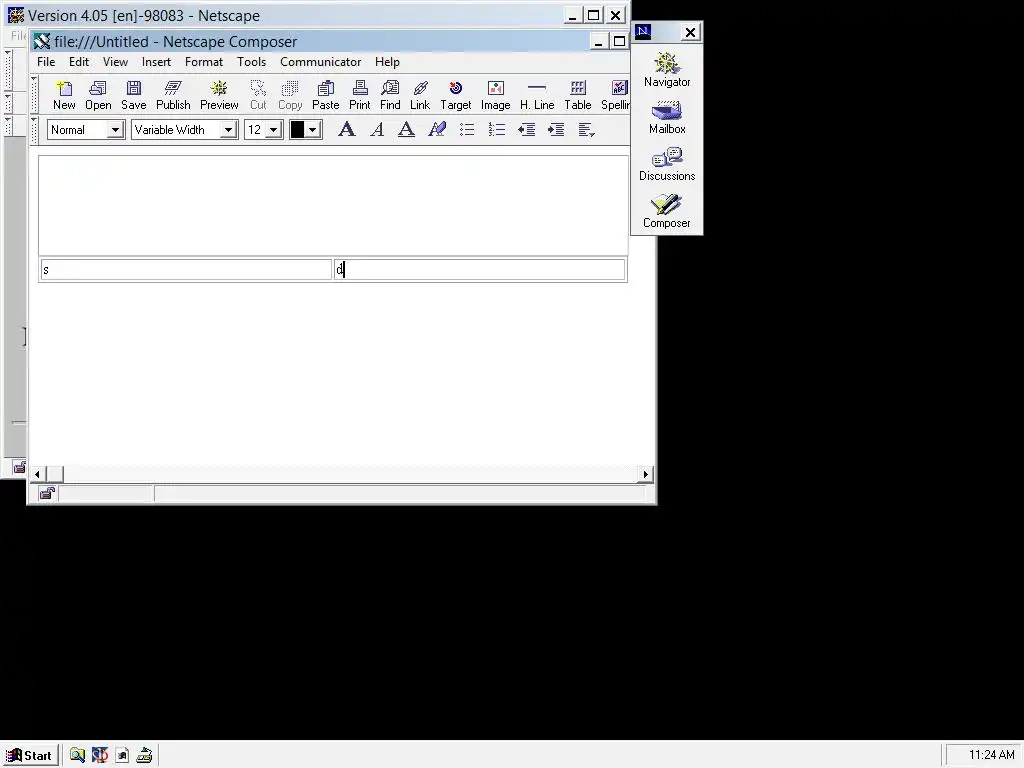This screenshot has width=1024, height=768.
Task: Open Mailbox from component bar
Action: click(x=667, y=116)
